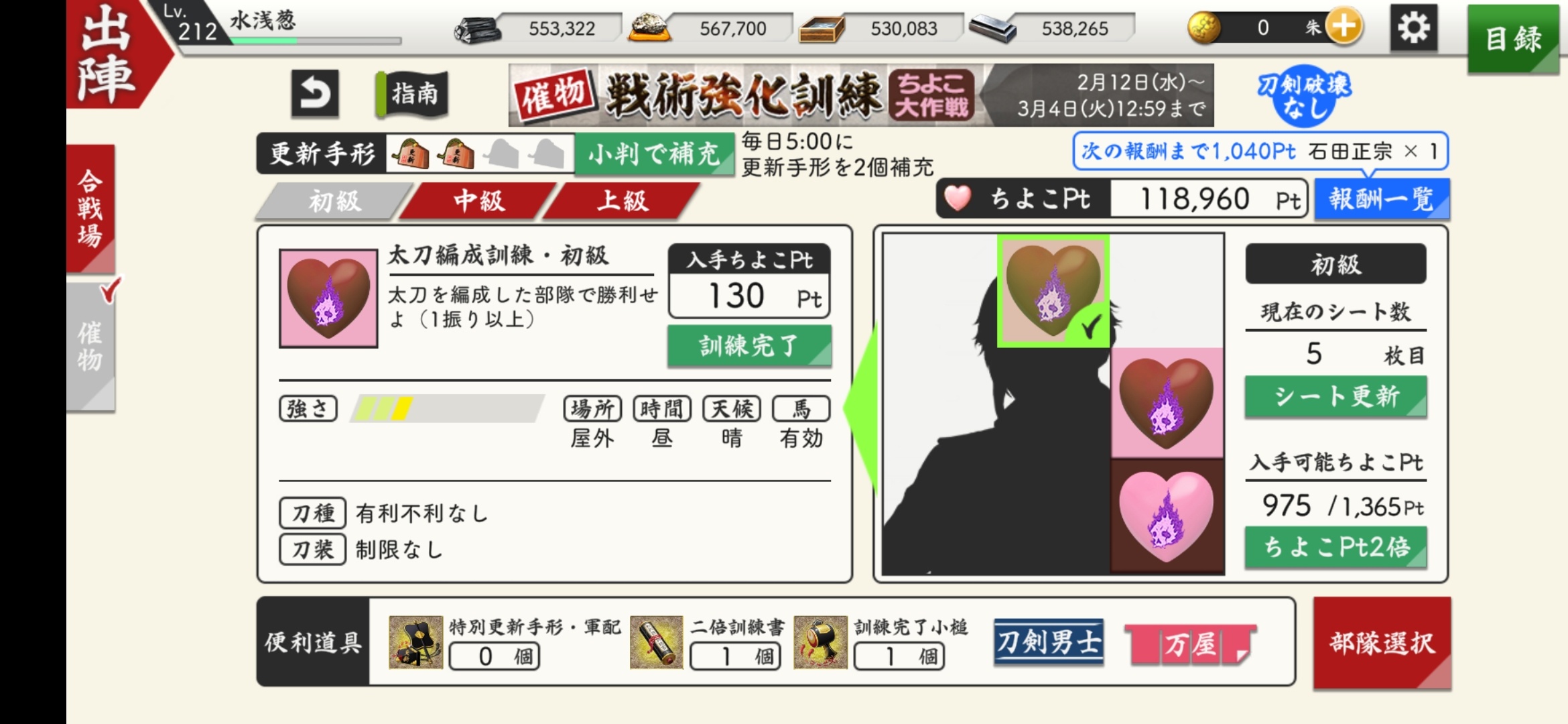Expand the 目録 menu
This screenshot has height=724, width=1568.
tap(1513, 39)
